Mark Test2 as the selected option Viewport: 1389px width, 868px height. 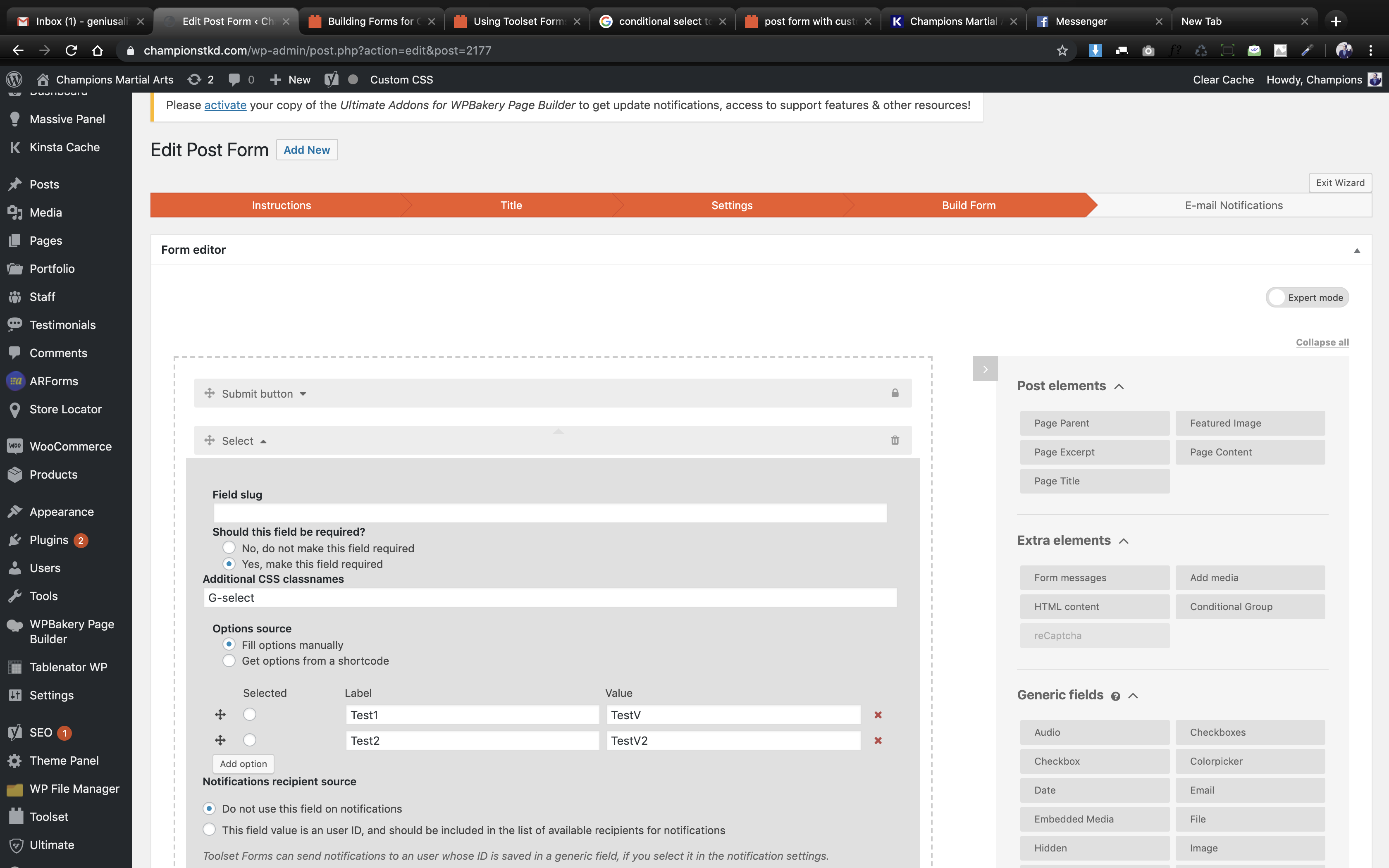point(249,740)
